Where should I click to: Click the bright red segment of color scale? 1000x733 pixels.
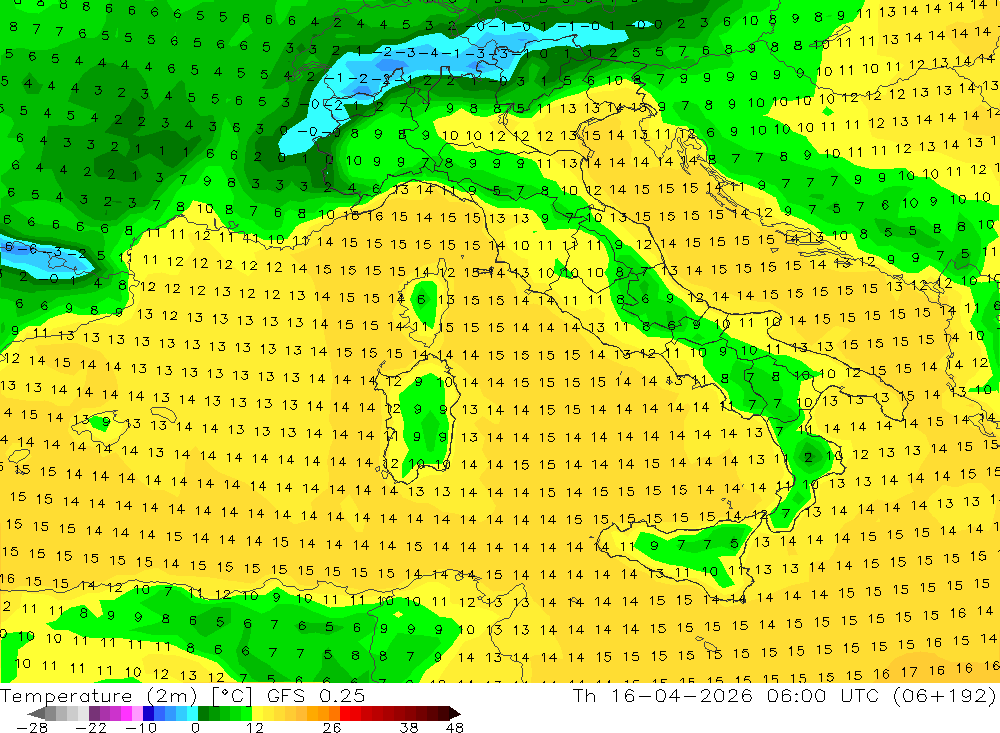click(345, 713)
